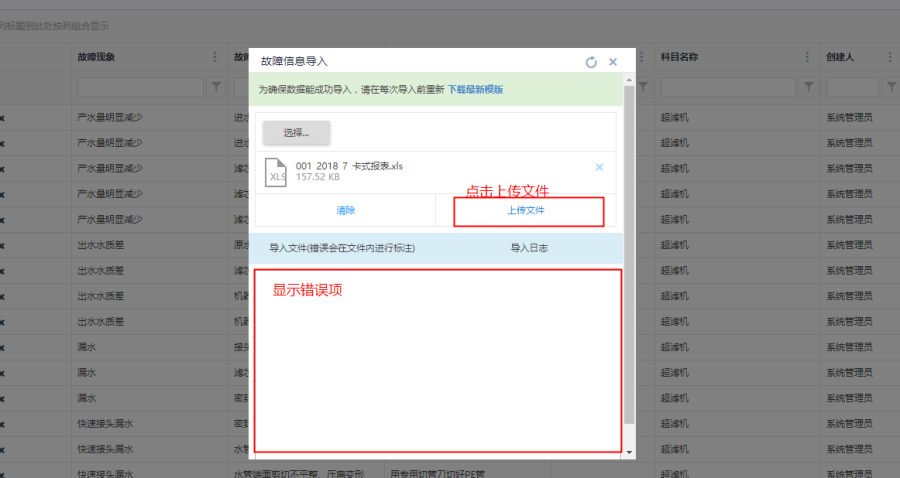Close the 故障信息导入 dialog

click(x=613, y=62)
